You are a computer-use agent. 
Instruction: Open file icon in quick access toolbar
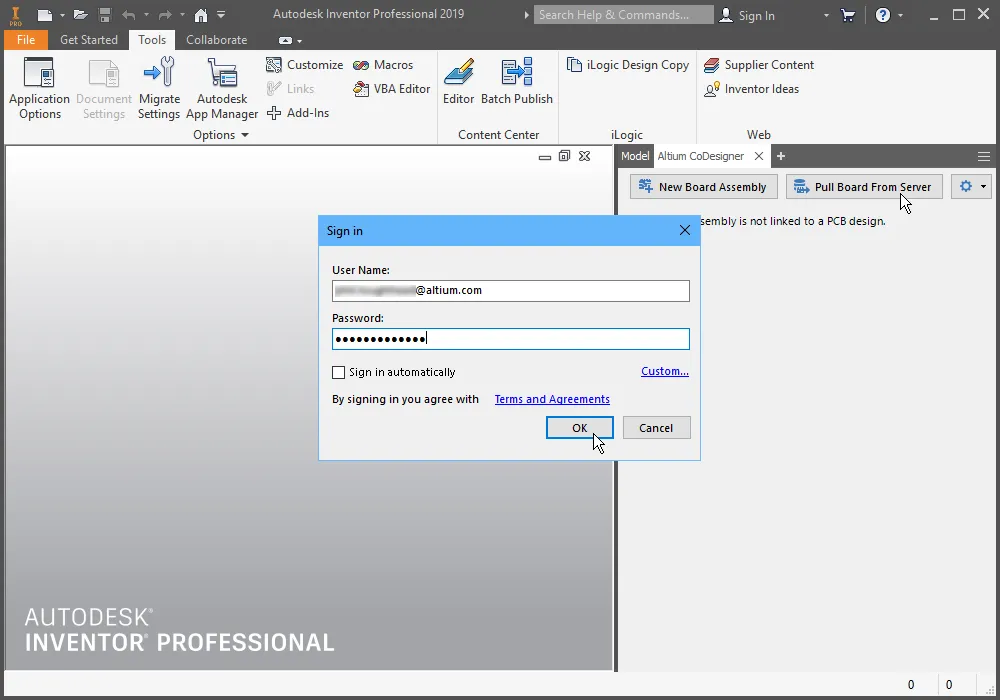pyautogui.click(x=80, y=15)
